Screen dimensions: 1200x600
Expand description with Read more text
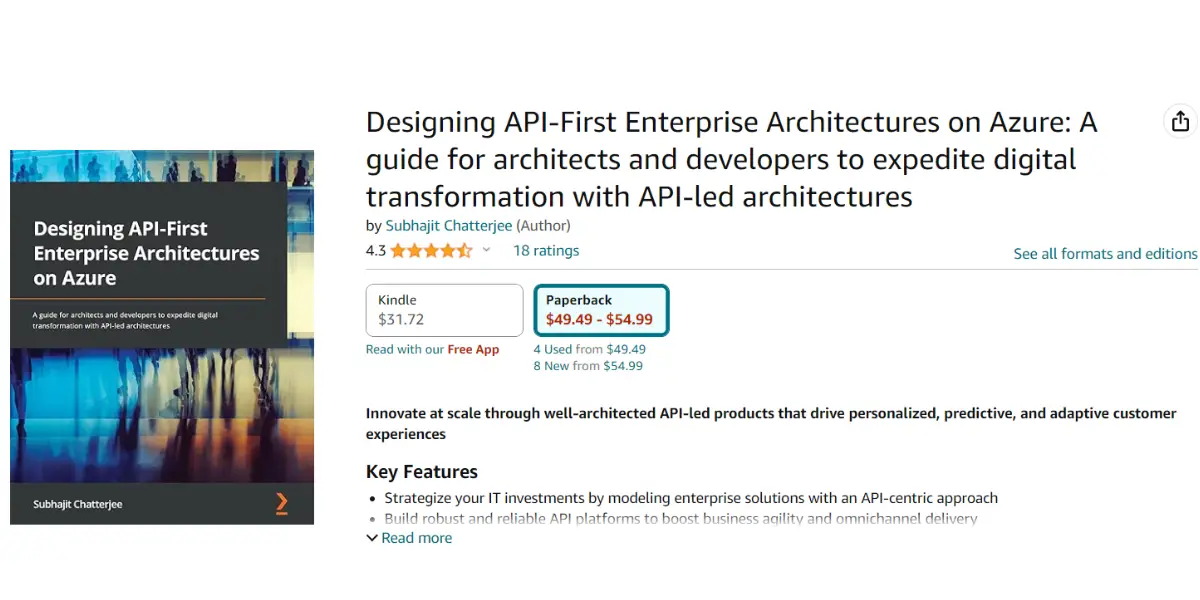416,538
